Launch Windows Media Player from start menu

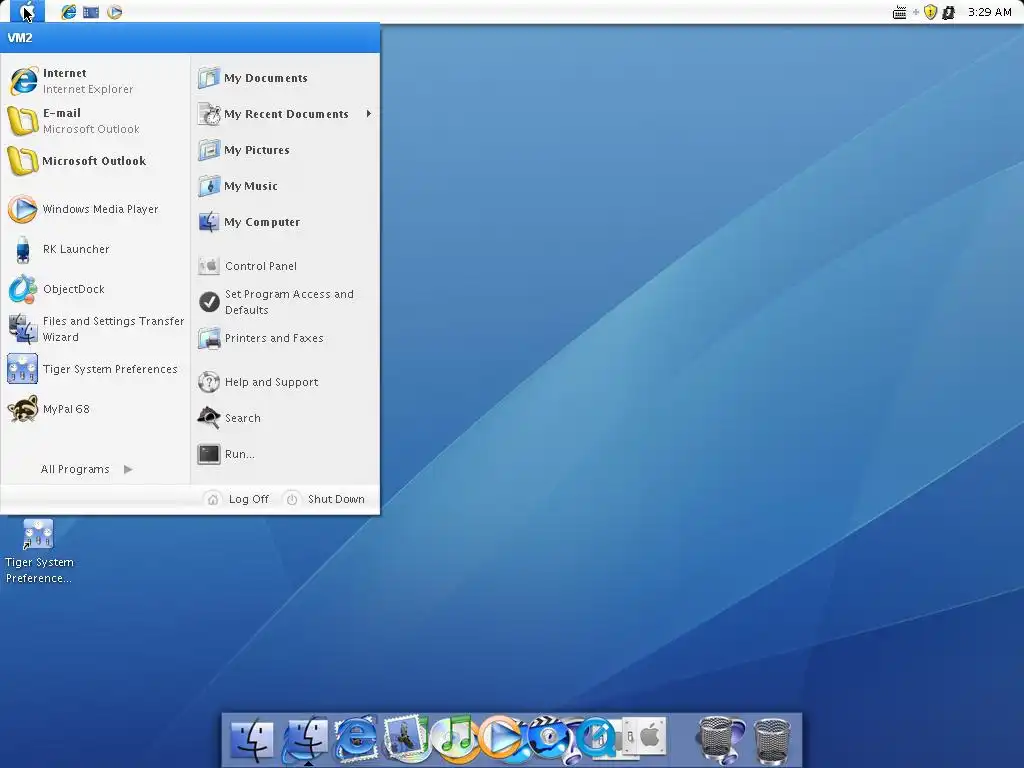point(95,209)
